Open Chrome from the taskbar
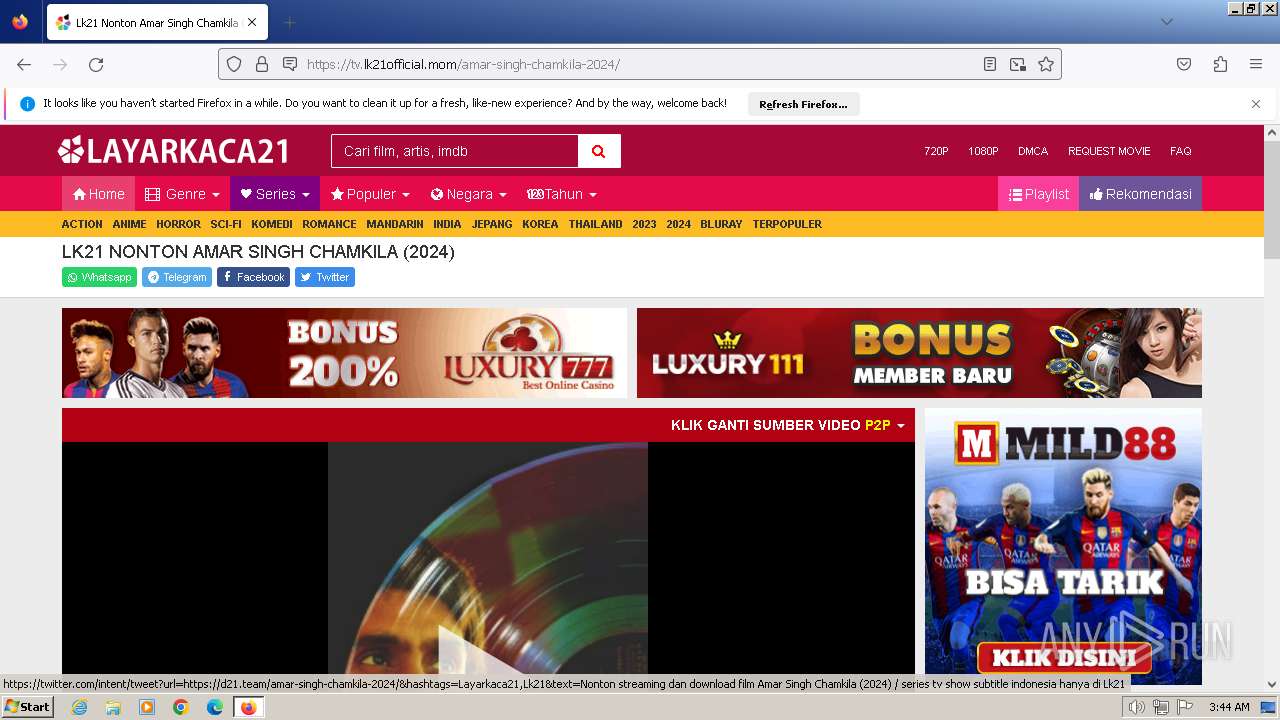Image resolution: width=1280 pixels, height=720 pixels. (181, 707)
